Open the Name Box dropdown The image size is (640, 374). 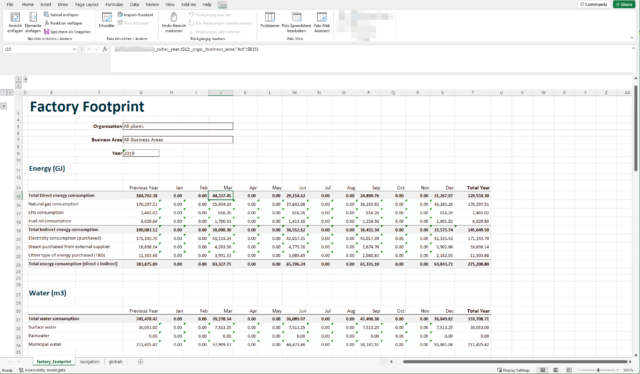click(74, 49)
